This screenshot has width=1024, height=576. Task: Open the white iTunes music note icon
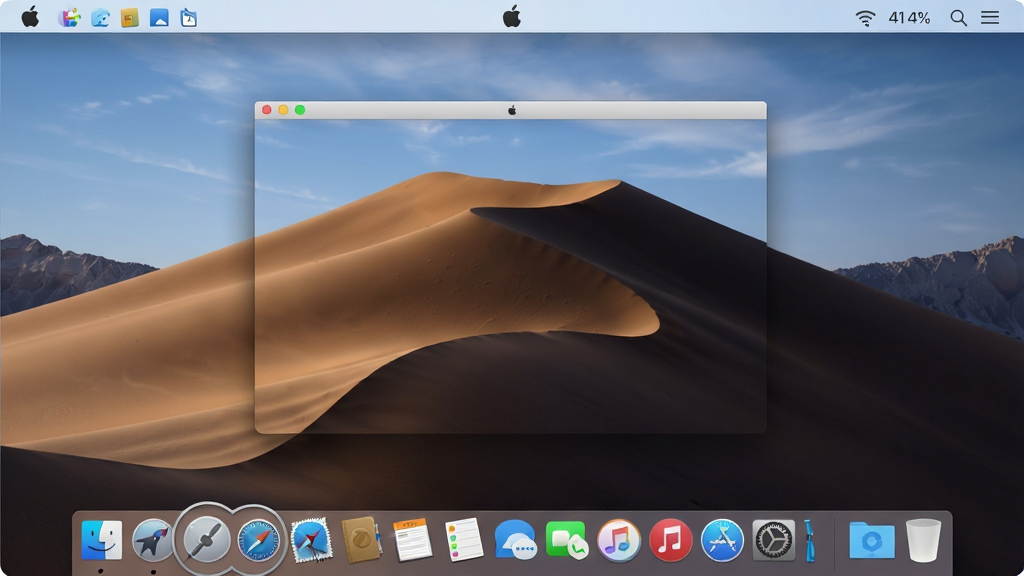(618, 540)
